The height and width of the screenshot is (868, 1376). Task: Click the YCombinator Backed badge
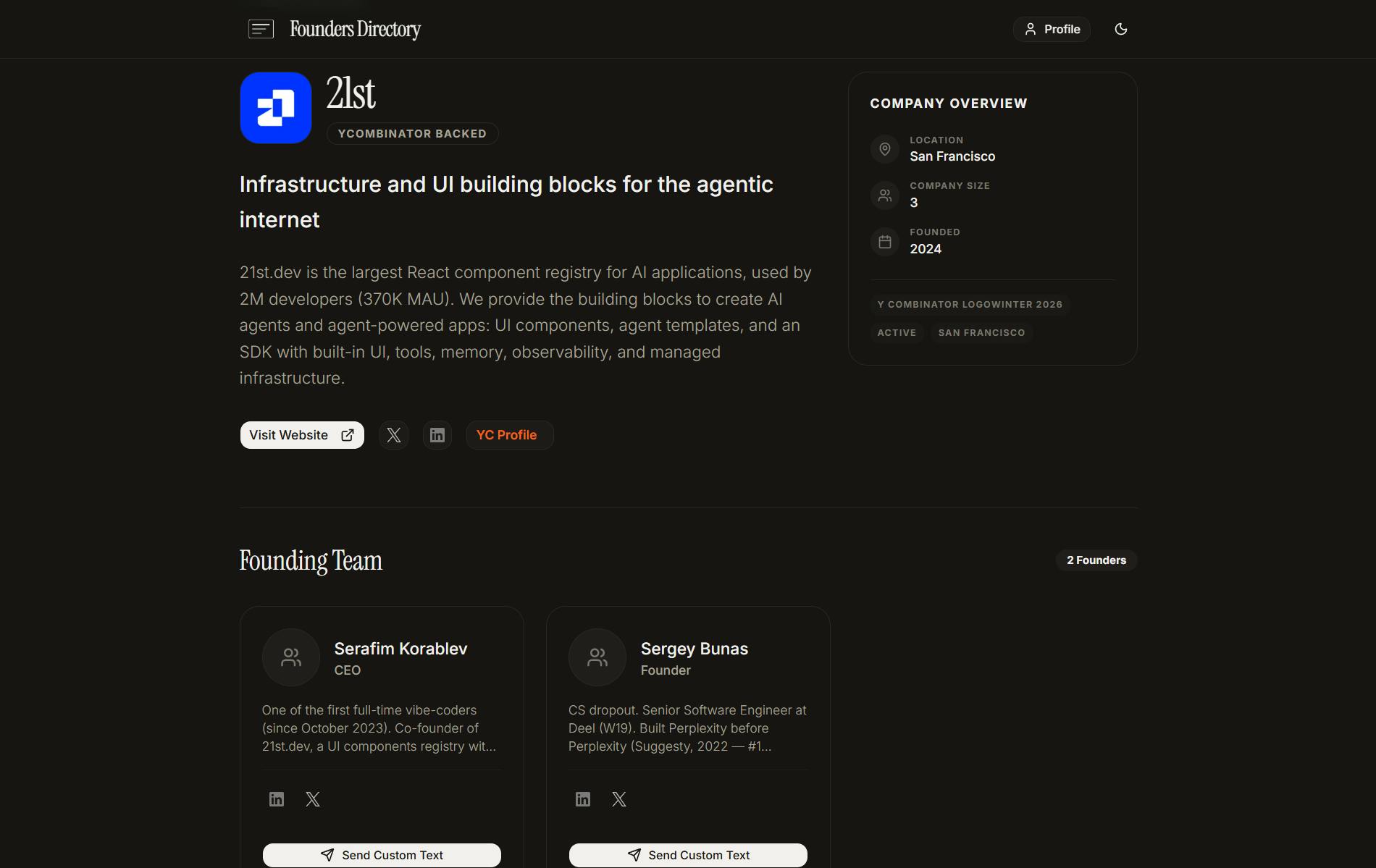click(412, 134)
